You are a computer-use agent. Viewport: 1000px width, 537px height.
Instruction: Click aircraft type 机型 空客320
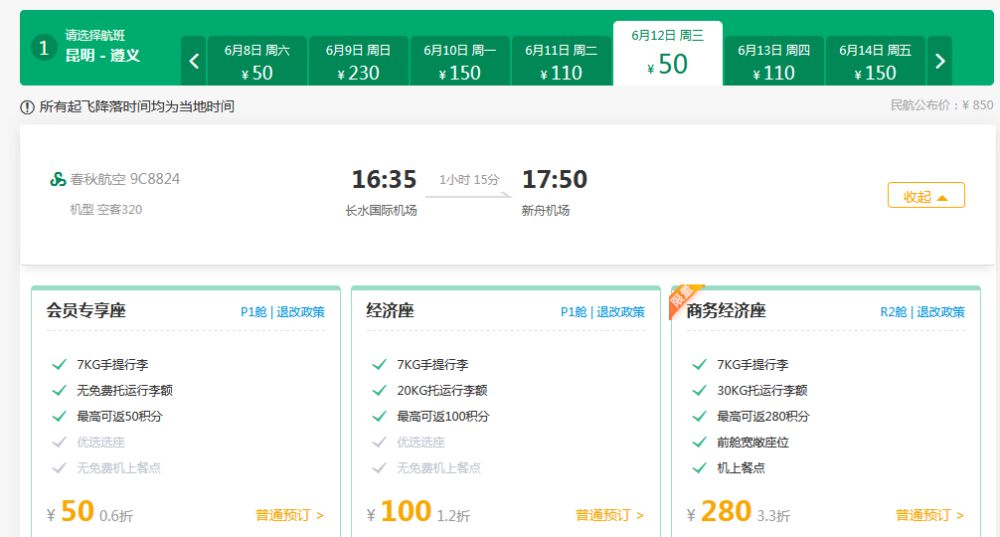click(106, 209)
